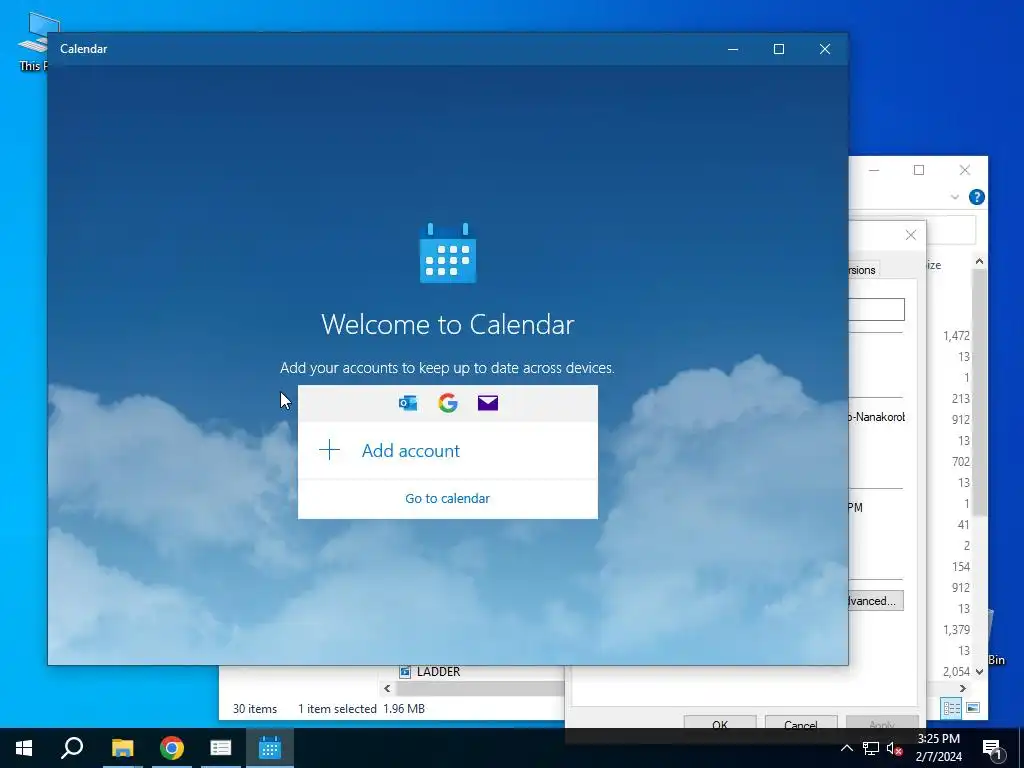This screenshot has height=768, width=1024.
Task: Click the File Explorer search box
Action: point(951,231)
